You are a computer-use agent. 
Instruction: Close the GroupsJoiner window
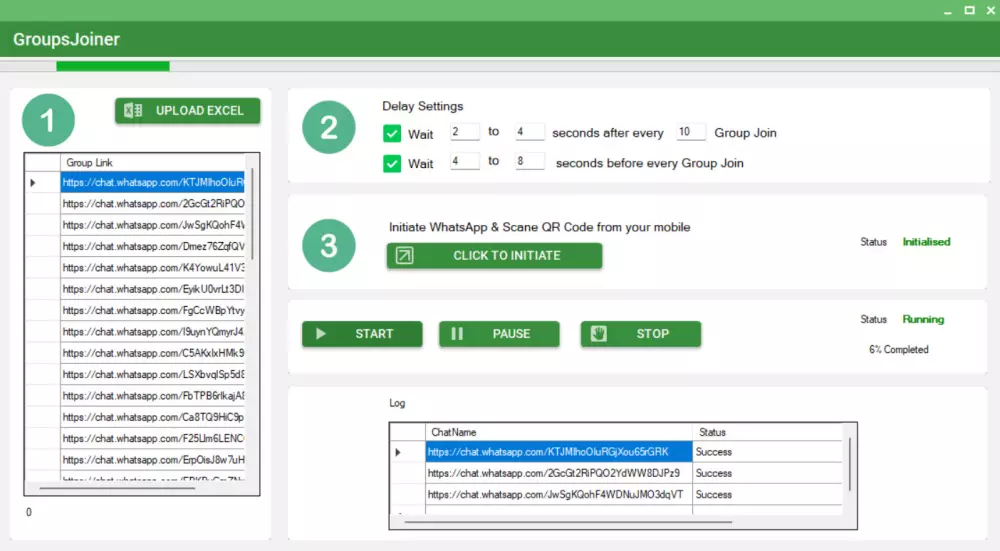991,10
